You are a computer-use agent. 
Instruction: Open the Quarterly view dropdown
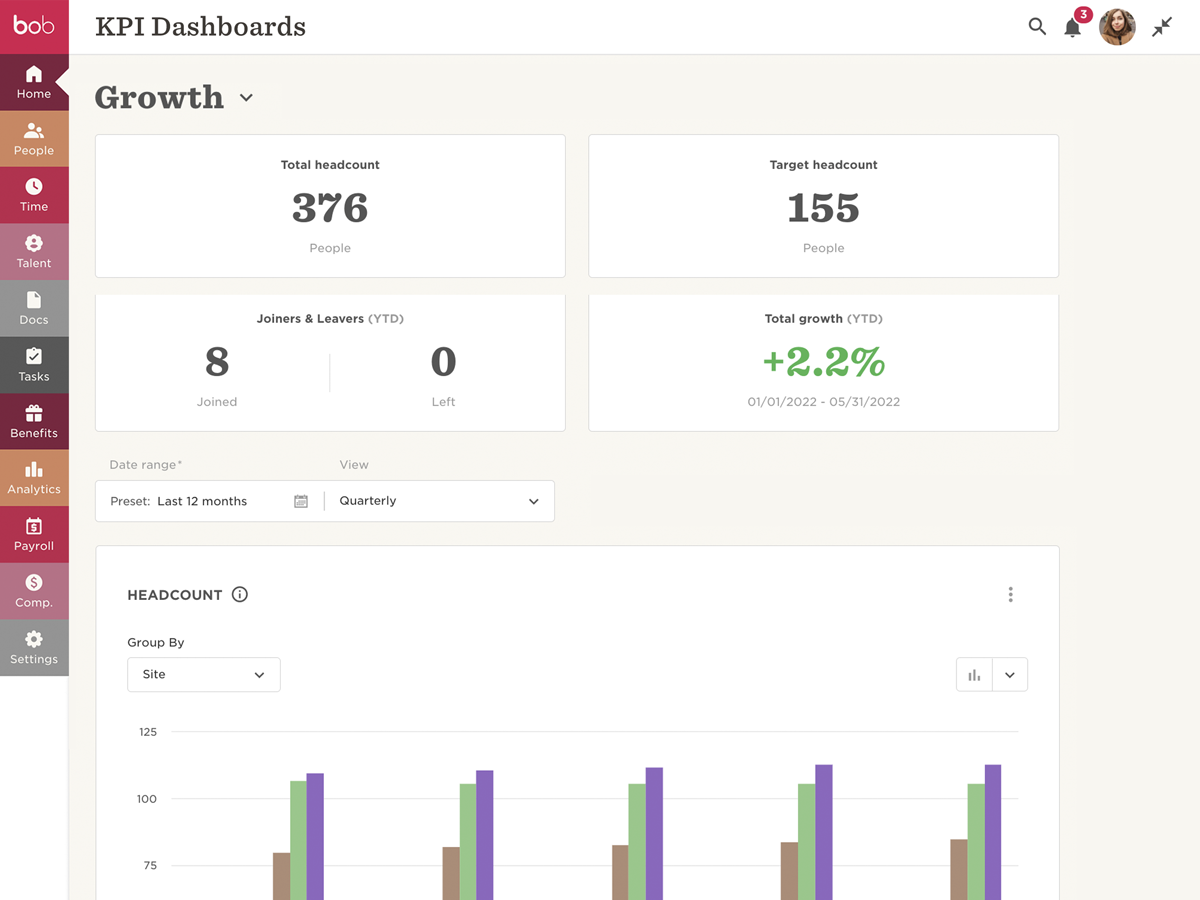(439, 501)
